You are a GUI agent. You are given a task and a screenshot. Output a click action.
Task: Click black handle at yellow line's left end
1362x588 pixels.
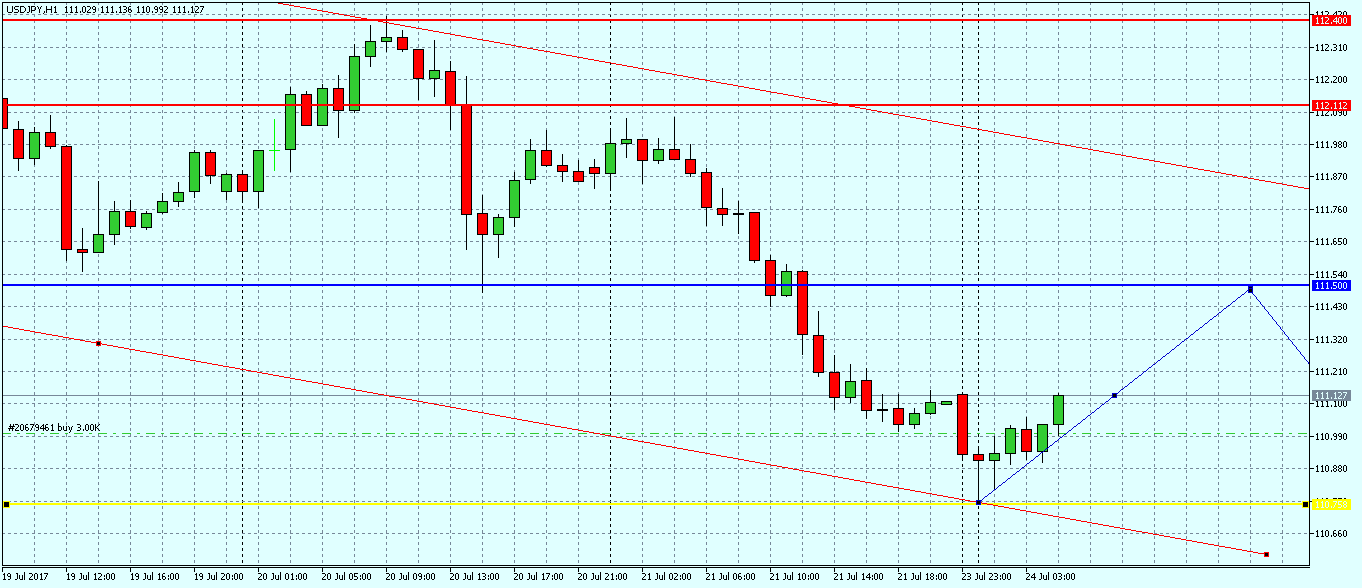(6, 504)
